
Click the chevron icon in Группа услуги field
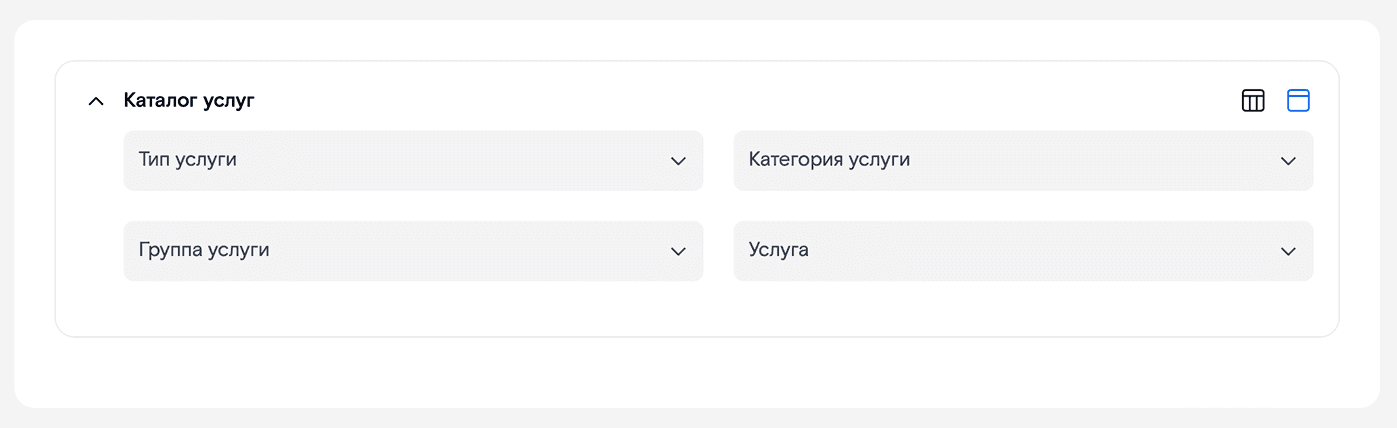[678, 251]
